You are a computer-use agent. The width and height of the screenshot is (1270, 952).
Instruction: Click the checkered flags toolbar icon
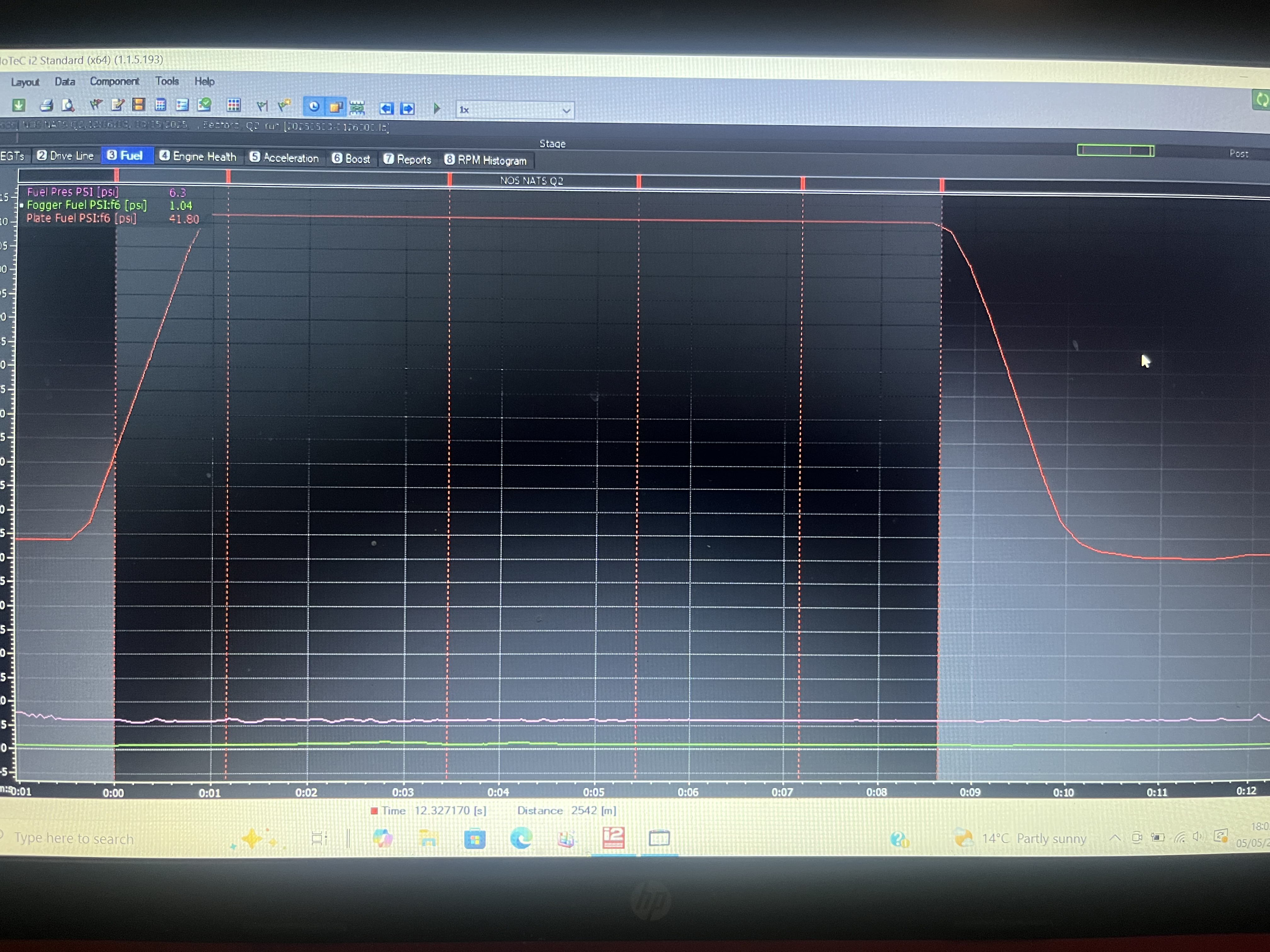pos(95,105)
